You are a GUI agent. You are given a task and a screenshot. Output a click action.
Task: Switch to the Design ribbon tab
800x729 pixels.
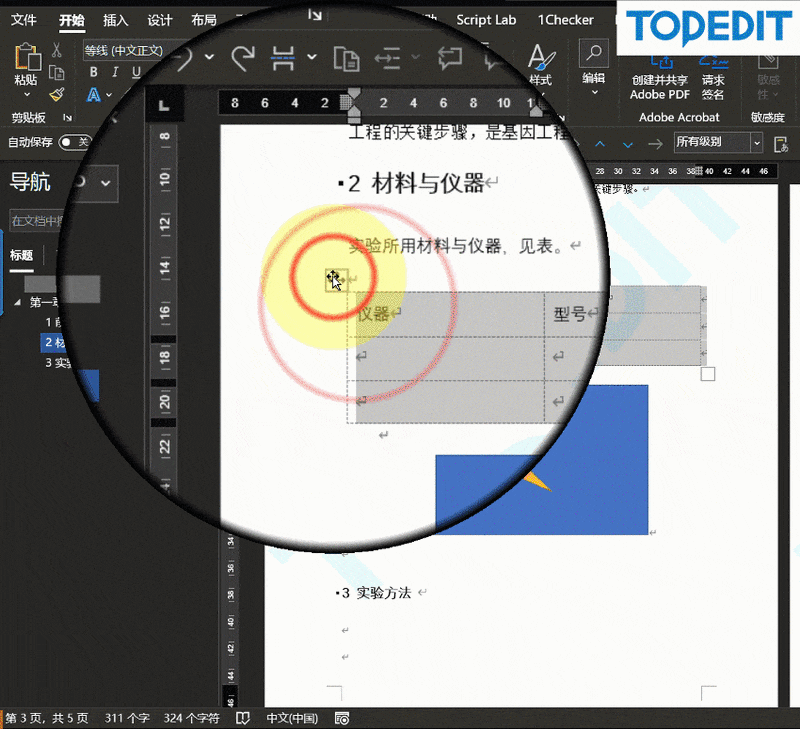click(x=160, y=20)
